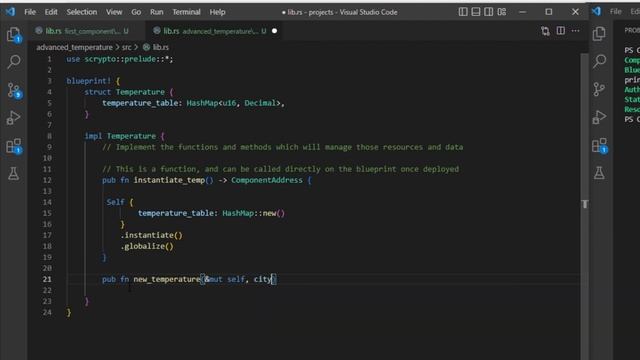Click 'HashMap::new()' on line 15
The image size is (640, 360).
(253, 213)
